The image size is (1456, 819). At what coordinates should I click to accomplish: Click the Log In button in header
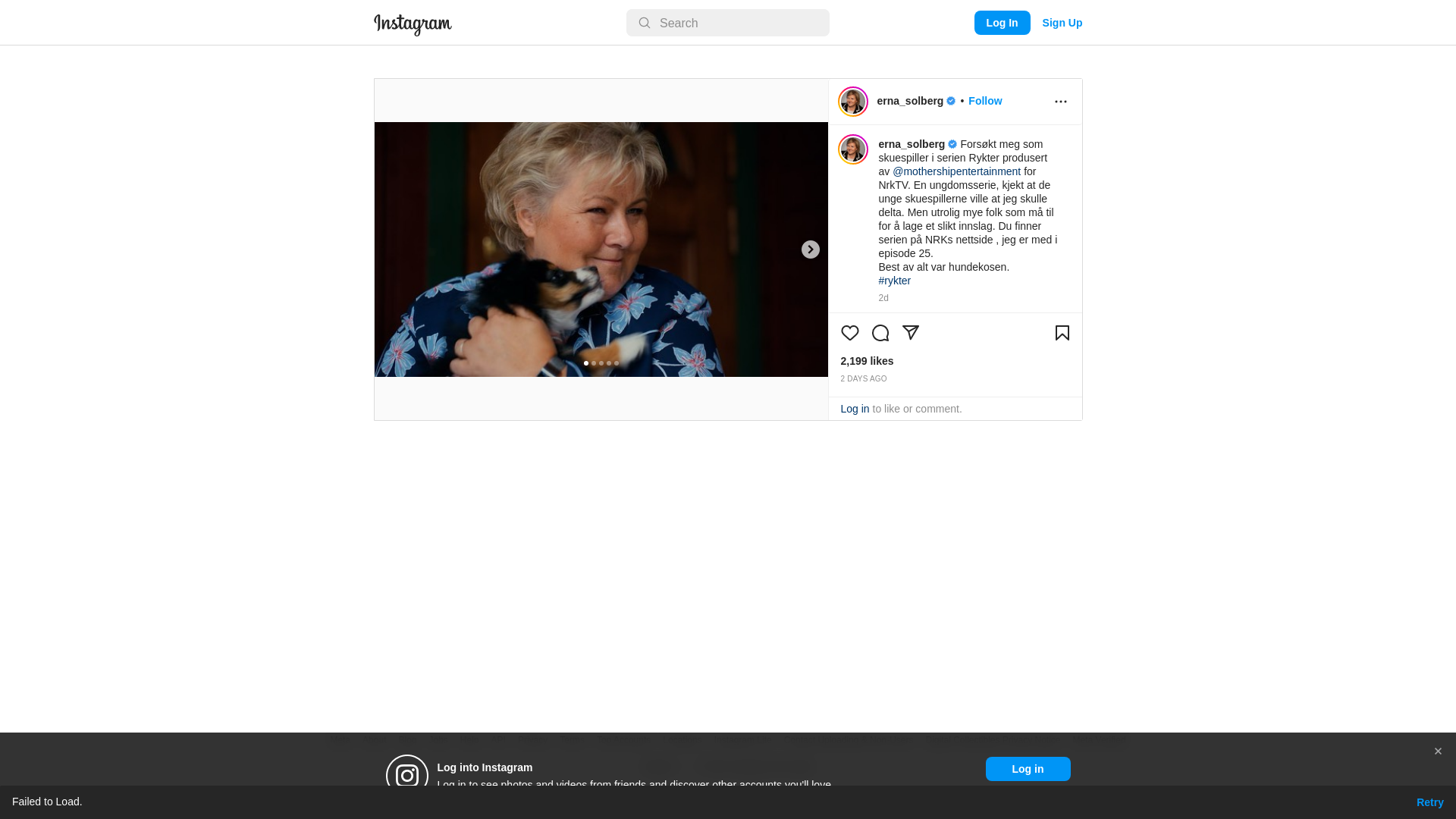coord(1002,23)
